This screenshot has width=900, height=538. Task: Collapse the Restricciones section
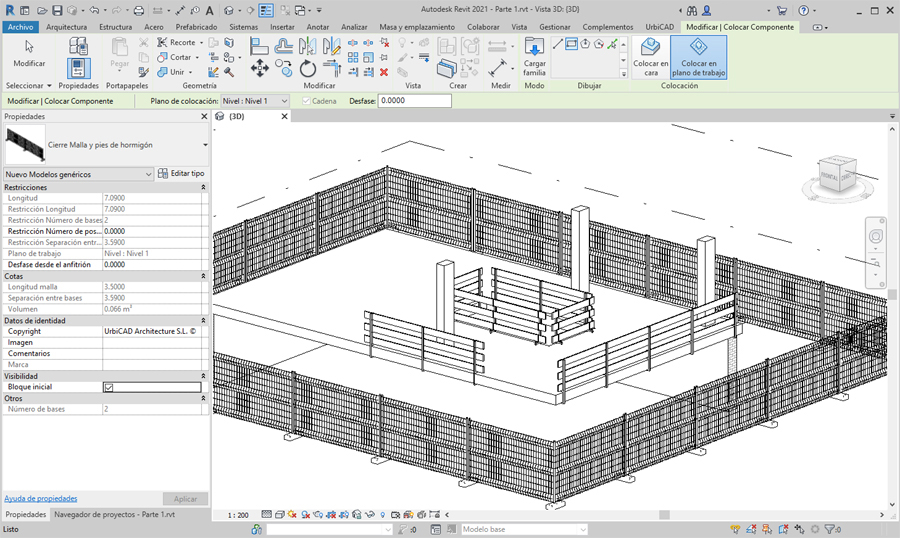point(204,187)
